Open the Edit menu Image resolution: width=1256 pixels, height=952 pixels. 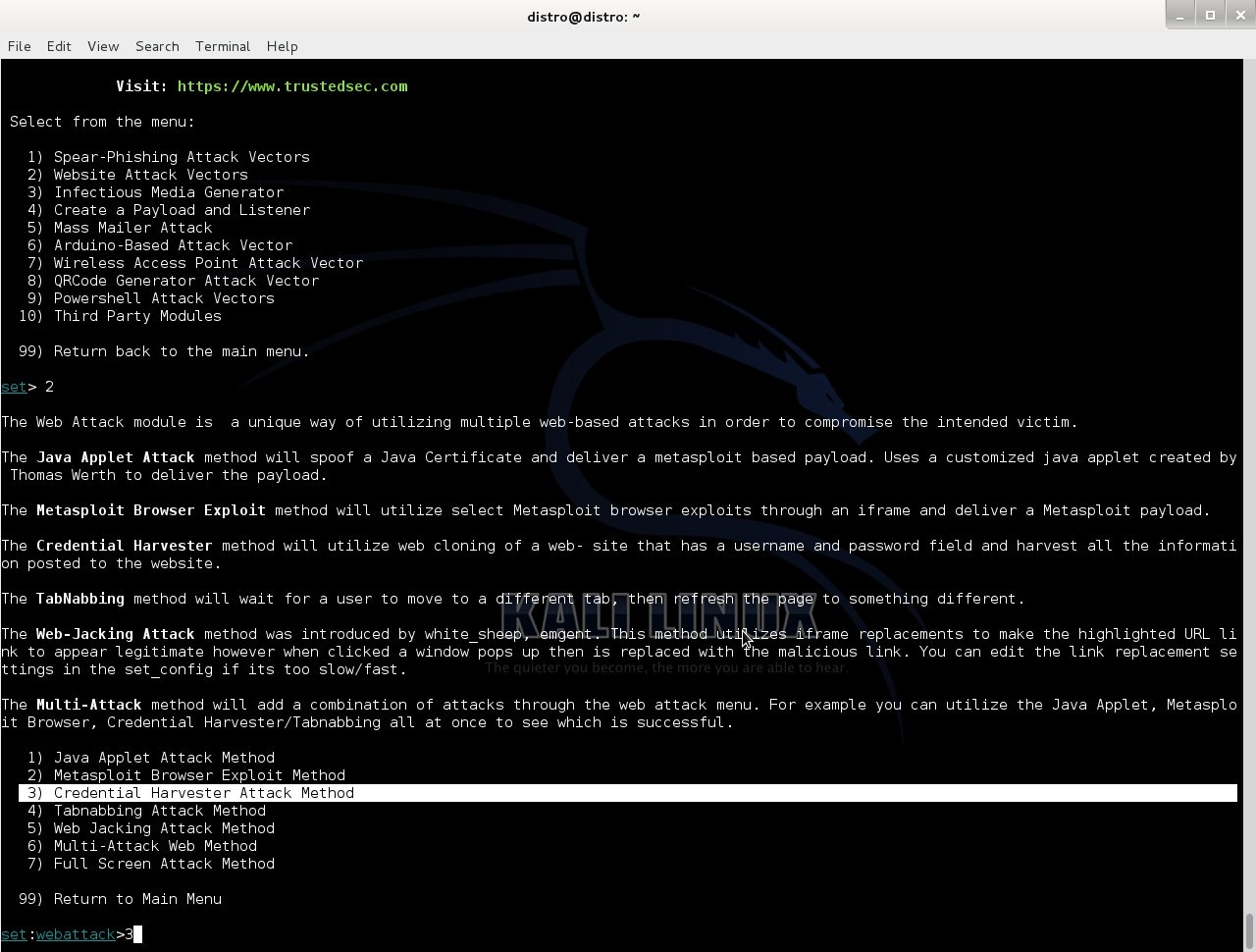tap(59, 46)
